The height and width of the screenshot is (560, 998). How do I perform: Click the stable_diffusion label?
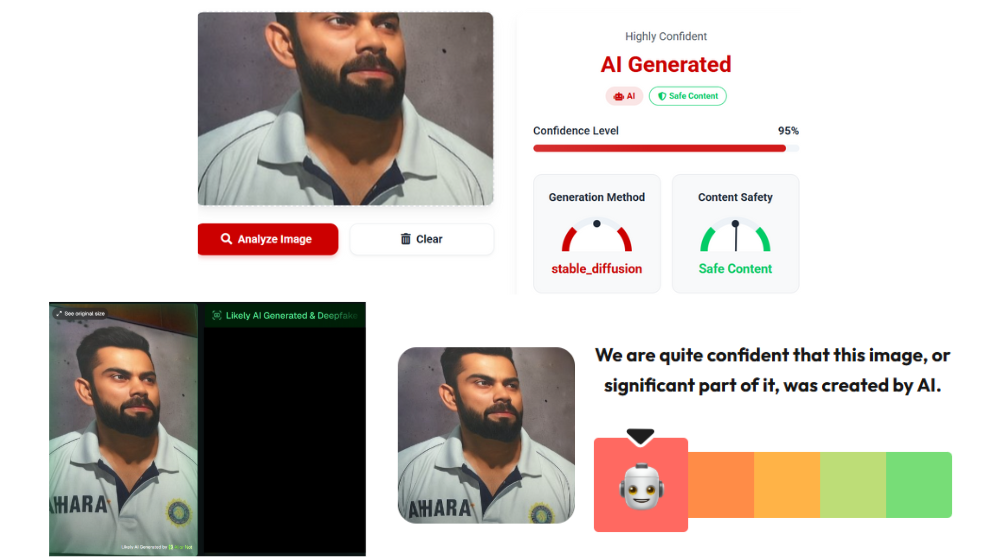[596, 269]
